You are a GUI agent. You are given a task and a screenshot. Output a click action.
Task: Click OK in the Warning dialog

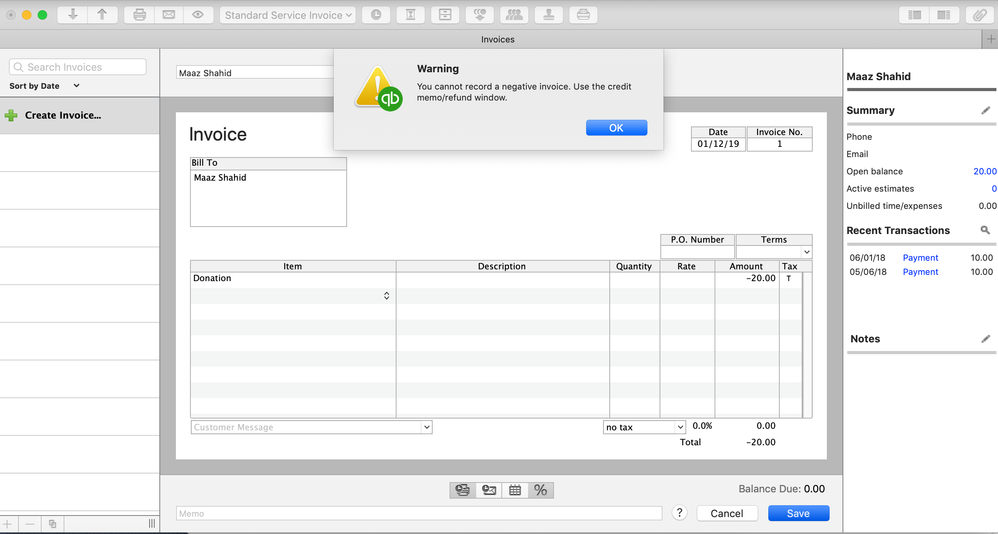[x=616, y=128]
